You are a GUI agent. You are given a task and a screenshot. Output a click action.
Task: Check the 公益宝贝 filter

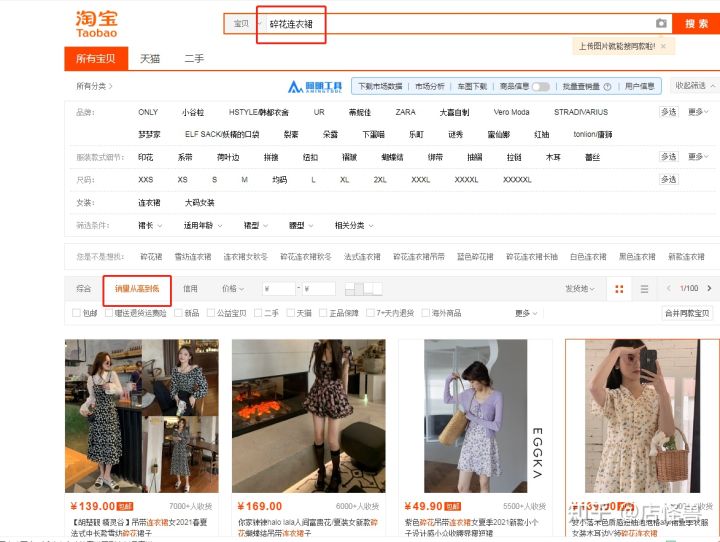point(211,313)
